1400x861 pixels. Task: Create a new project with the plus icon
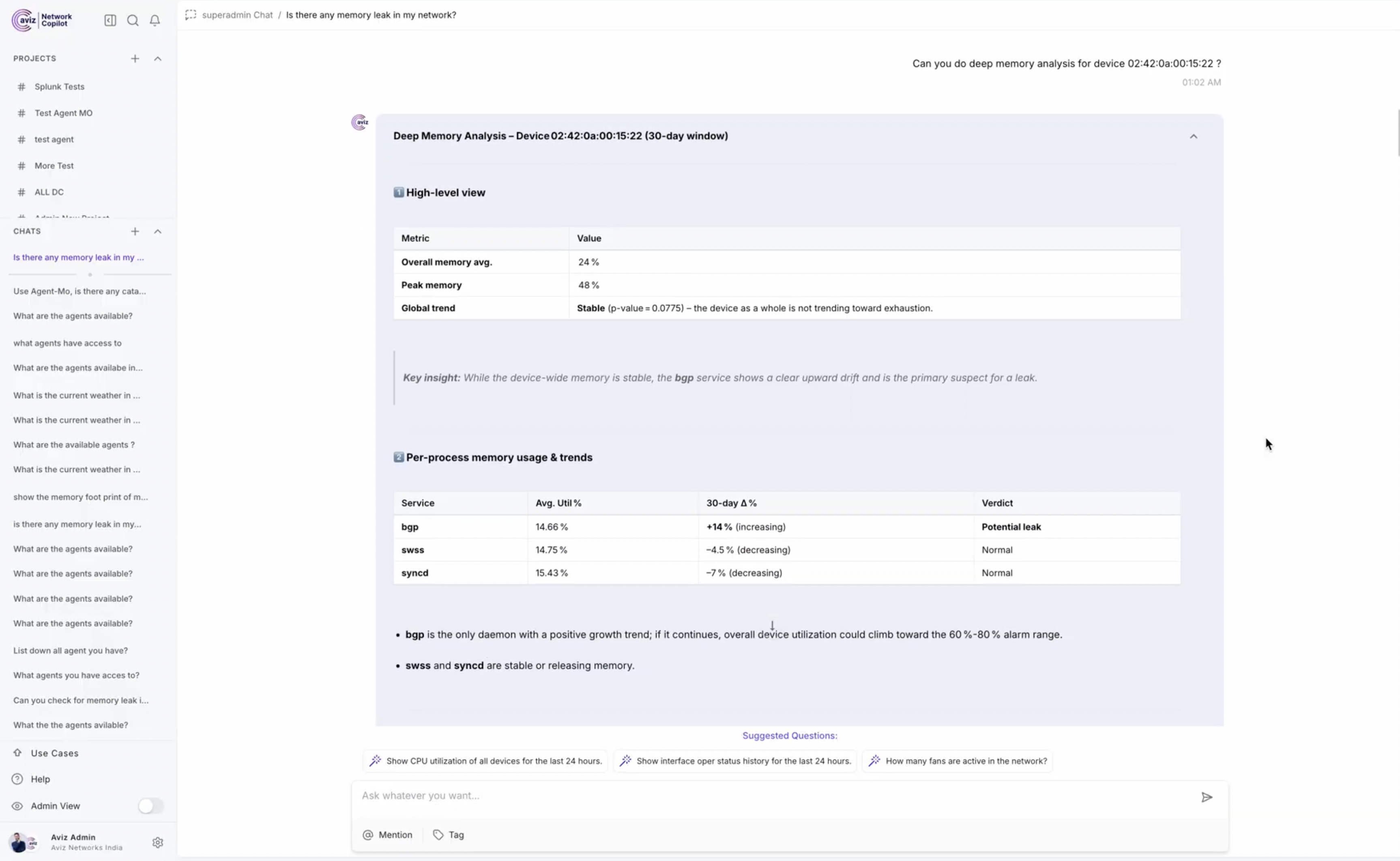pyautogui.click(x=135, y=58)
